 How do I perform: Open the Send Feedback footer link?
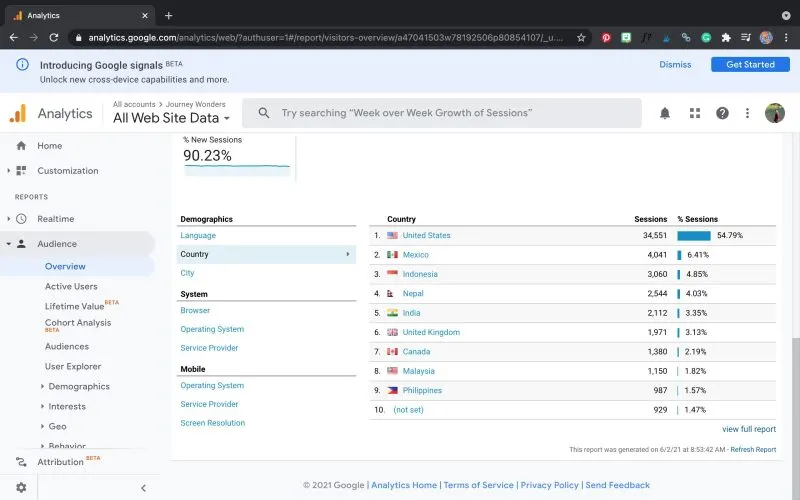(617, 485)
